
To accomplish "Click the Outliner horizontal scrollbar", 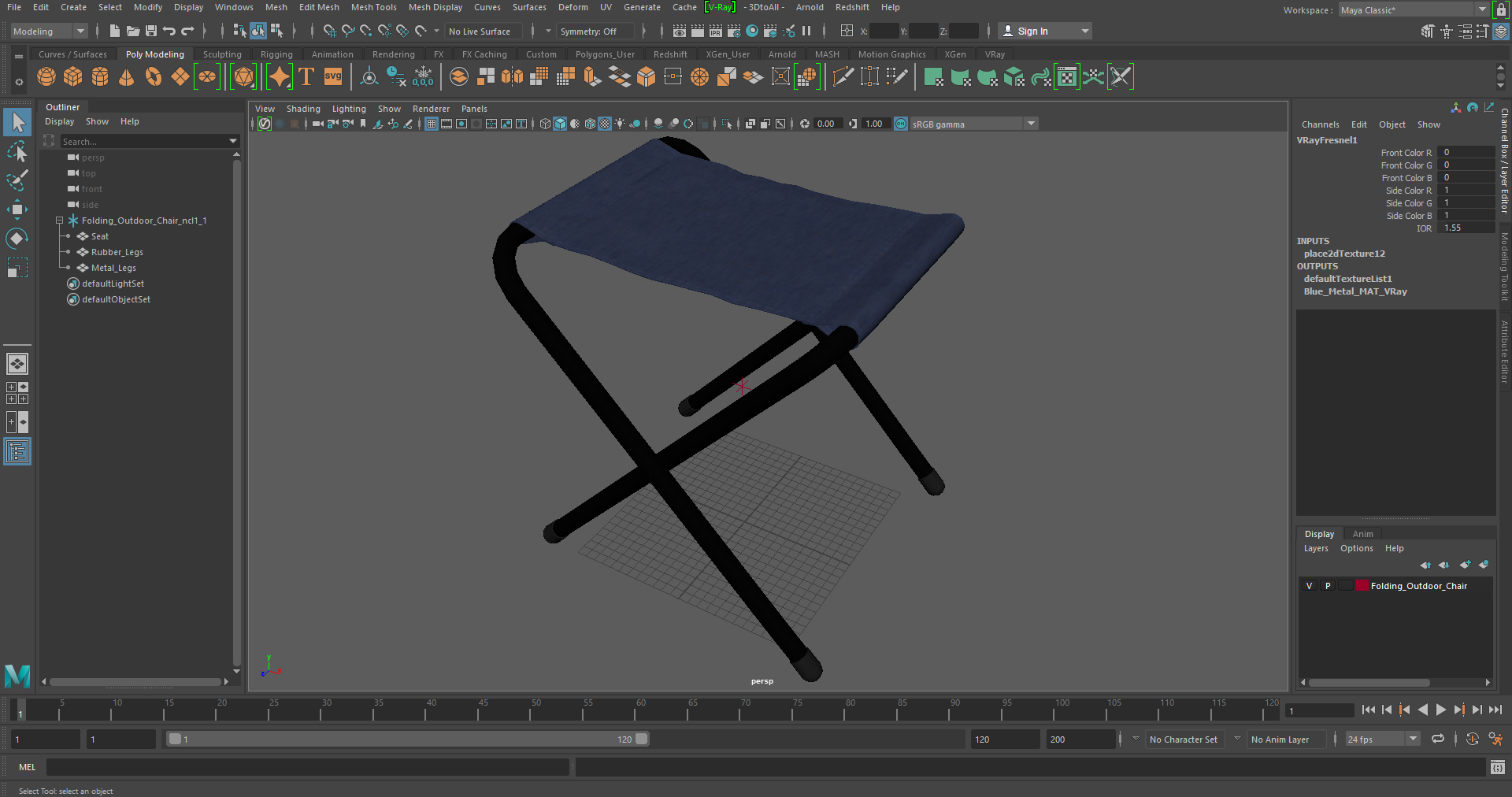I will coord(135,682).
